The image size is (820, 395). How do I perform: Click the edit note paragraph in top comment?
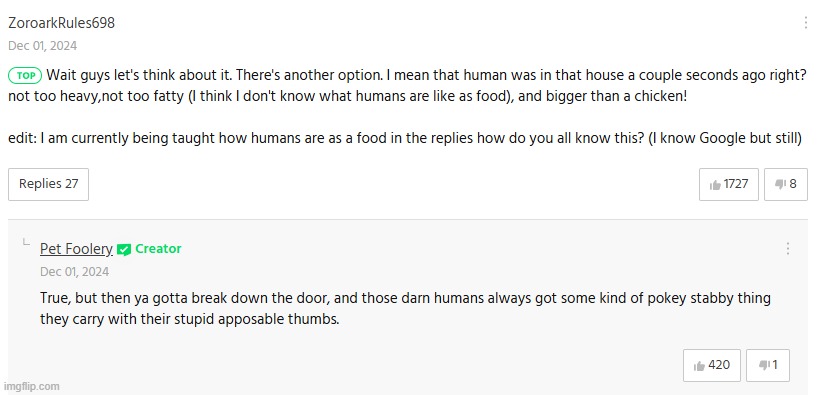point(405,139)
